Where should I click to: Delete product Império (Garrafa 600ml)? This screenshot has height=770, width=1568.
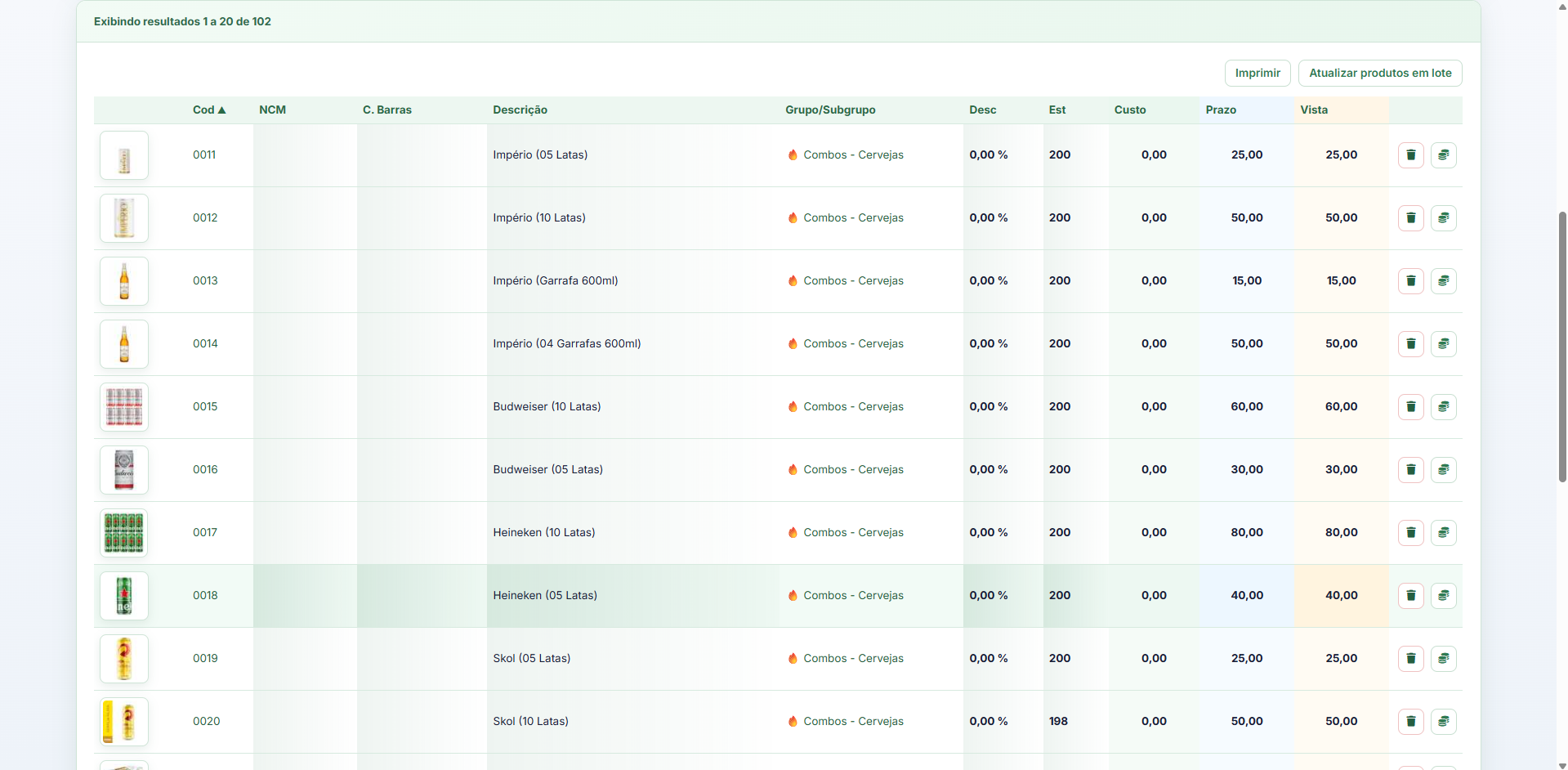[1411, 281]
